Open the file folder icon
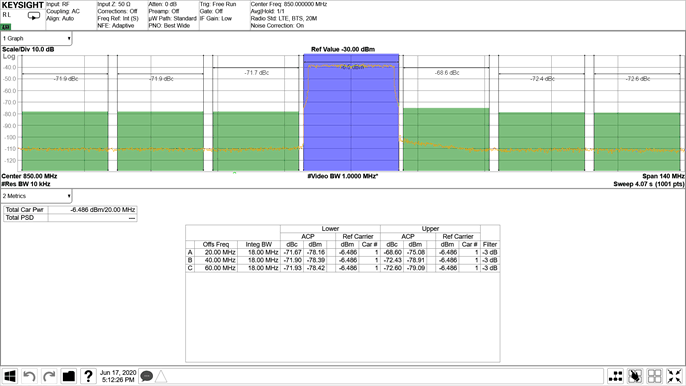This screenshot has height=386, width=686. (x=69, y=376)
